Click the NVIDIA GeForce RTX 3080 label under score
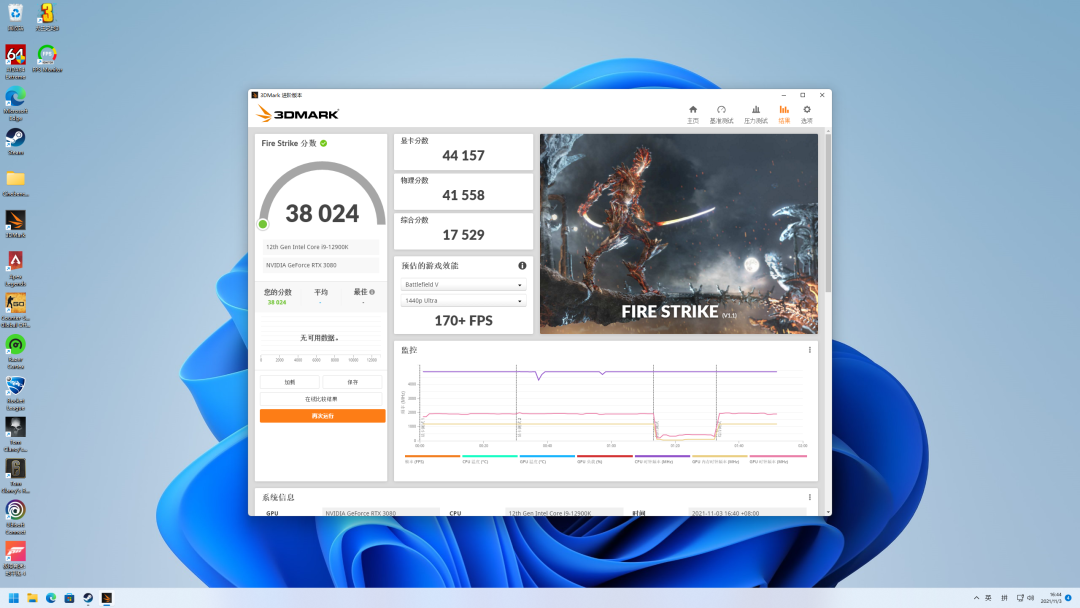The image size is (1080, 608). tap(320, 265)
